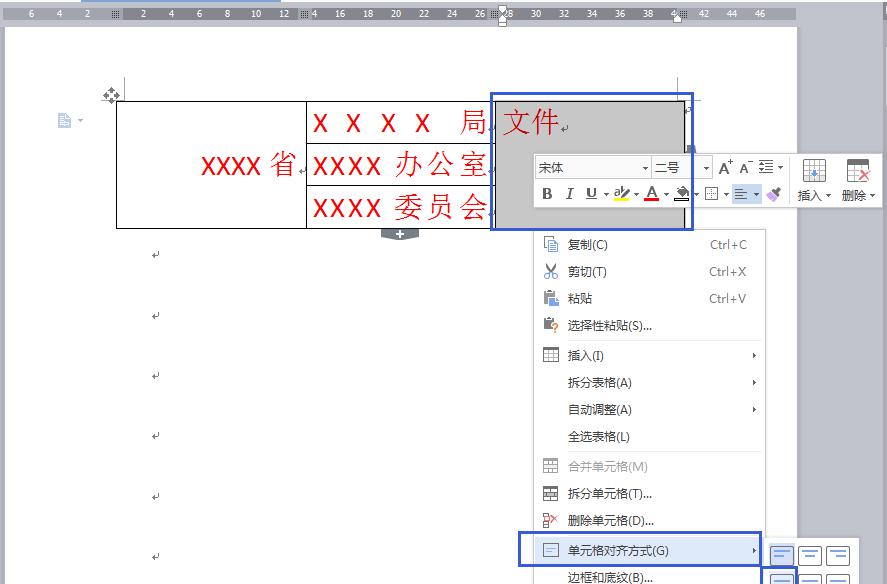The image size is (887, 584).
Task: Expand the 删除 dropdown arrow in mini toolbar
Action: [x=873, y=196]
